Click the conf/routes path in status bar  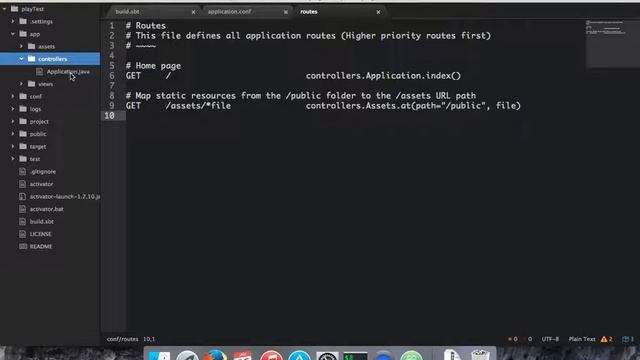[x=122, y=339]
